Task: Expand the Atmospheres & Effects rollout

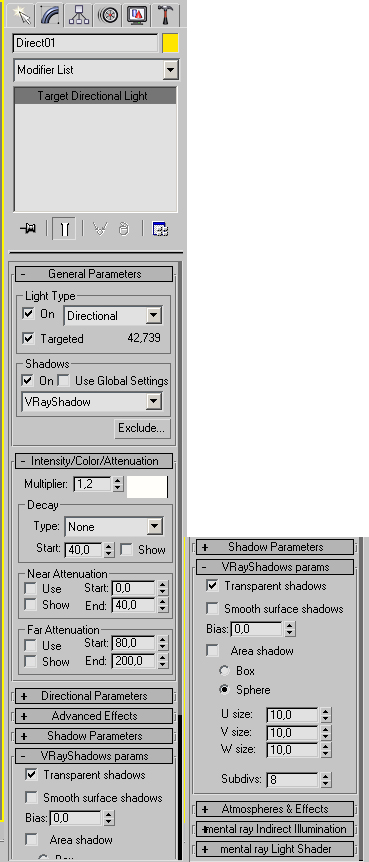Action: pos(275,809)
